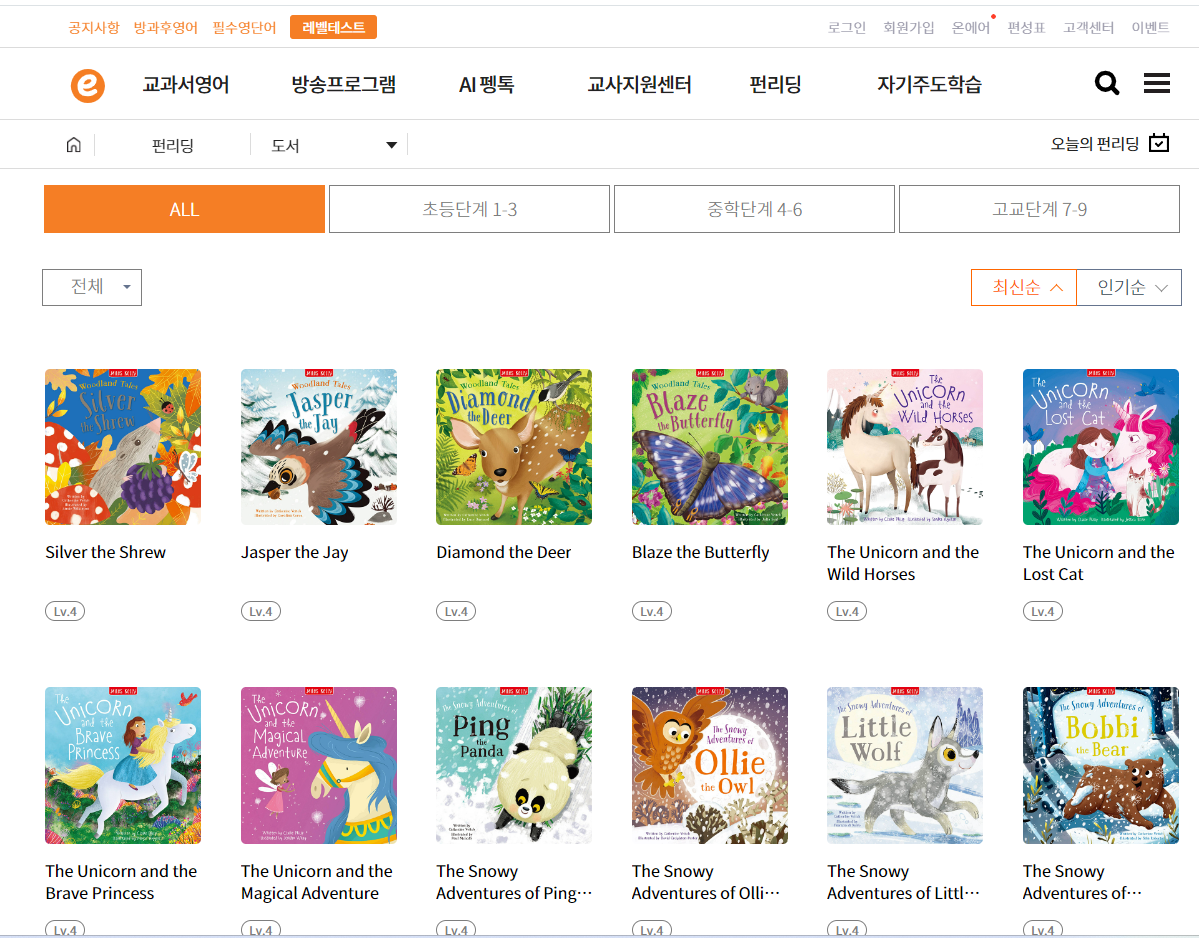
Task: Click 오늘의 펀리딩 text link
Action: click(x=1094, y=144)
